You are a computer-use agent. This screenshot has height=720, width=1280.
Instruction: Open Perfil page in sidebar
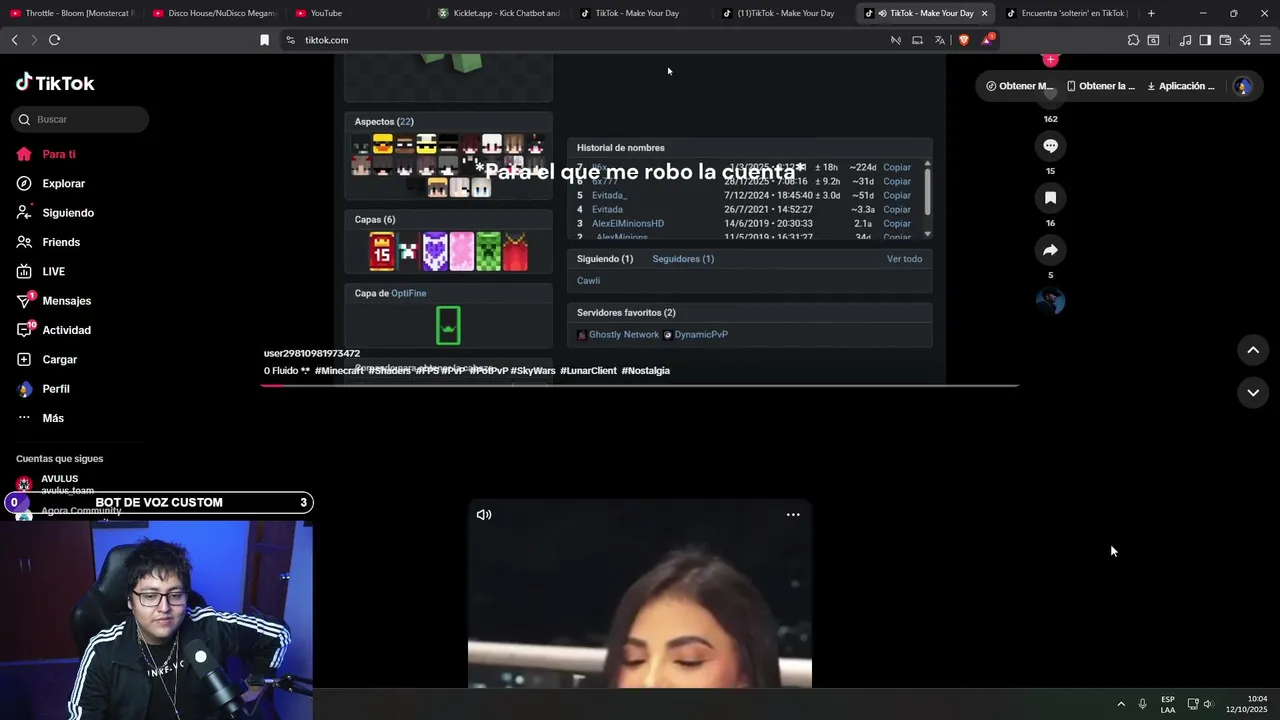(x=43, y=388)
